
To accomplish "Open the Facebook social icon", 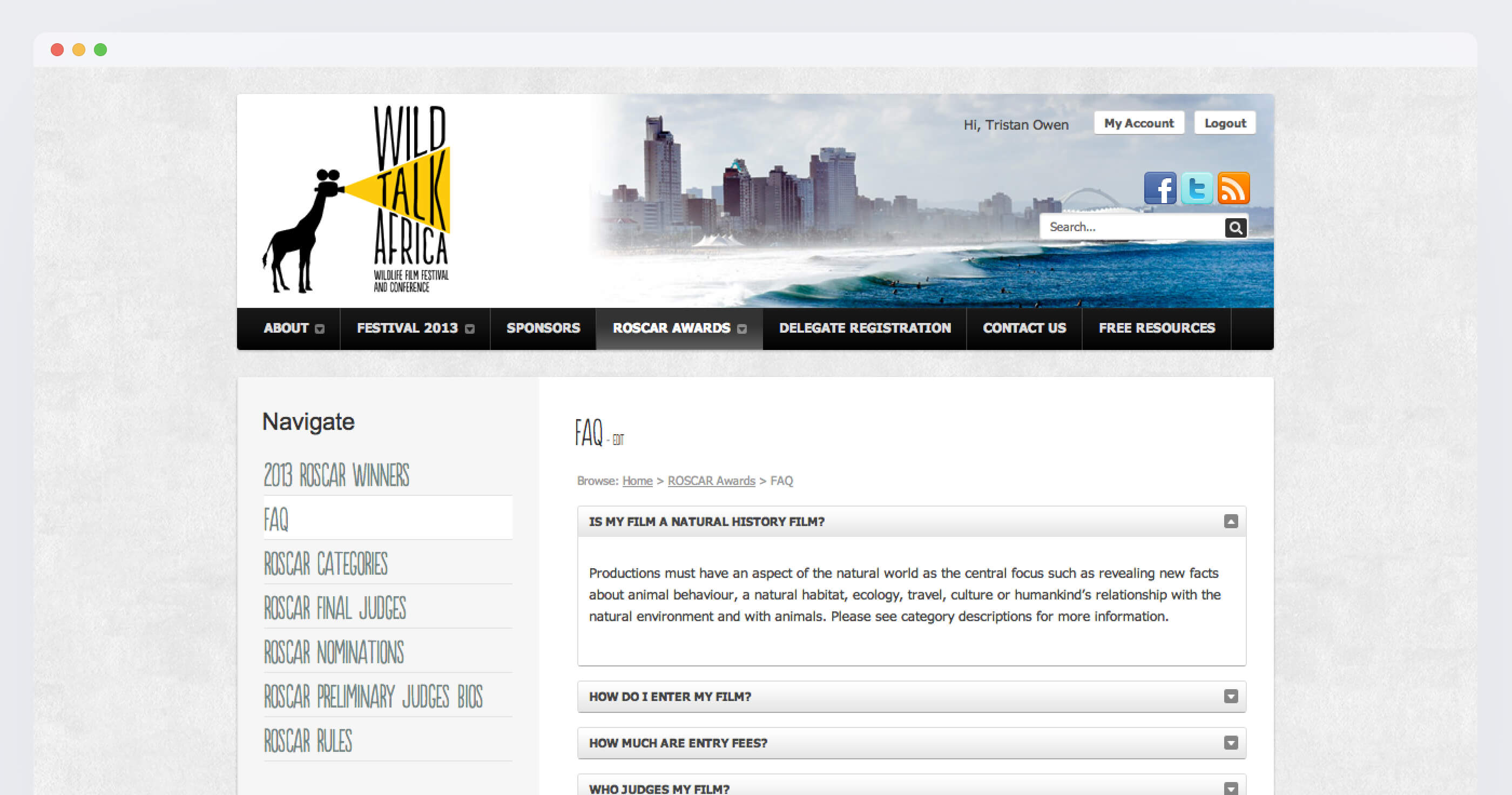I will point(1160,188).
